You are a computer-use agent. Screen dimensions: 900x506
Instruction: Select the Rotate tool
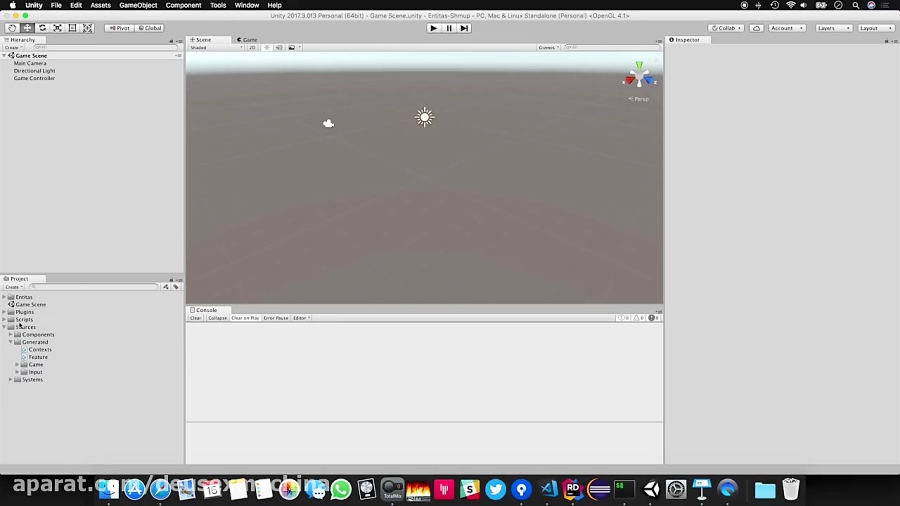[42, 28]
